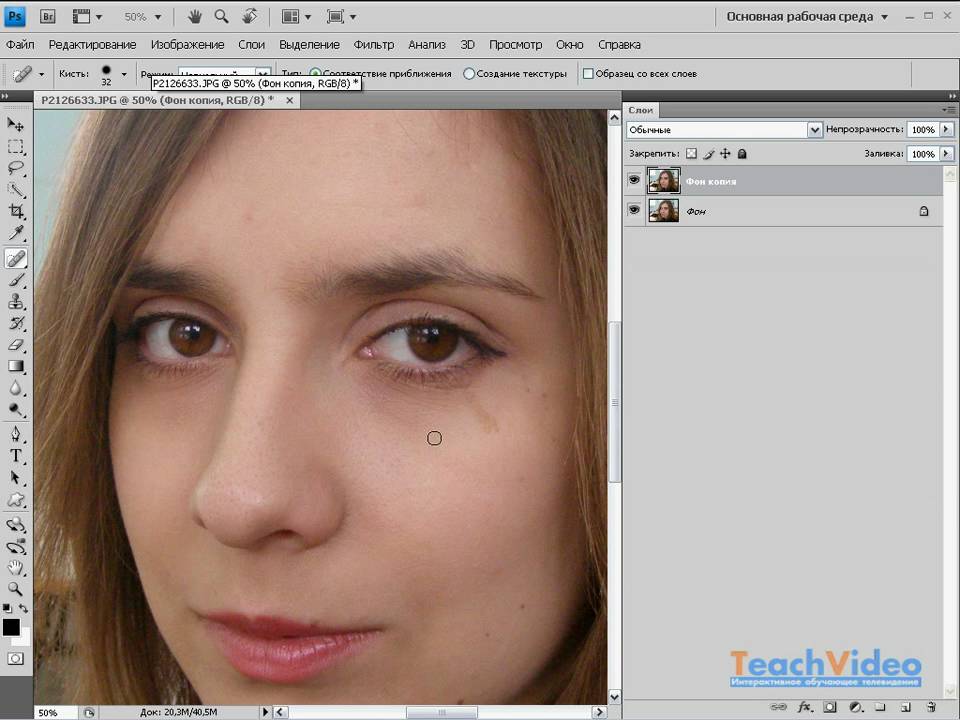Image resolution: width=960 pixels, height=720 pixels.
Task: Open the Файл menu
Action: [x=20, y=45]
